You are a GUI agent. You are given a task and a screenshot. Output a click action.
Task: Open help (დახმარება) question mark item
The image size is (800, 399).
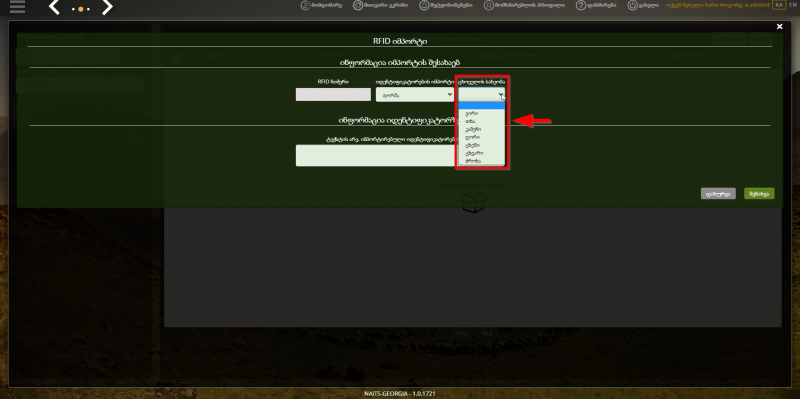pos(596,5)
